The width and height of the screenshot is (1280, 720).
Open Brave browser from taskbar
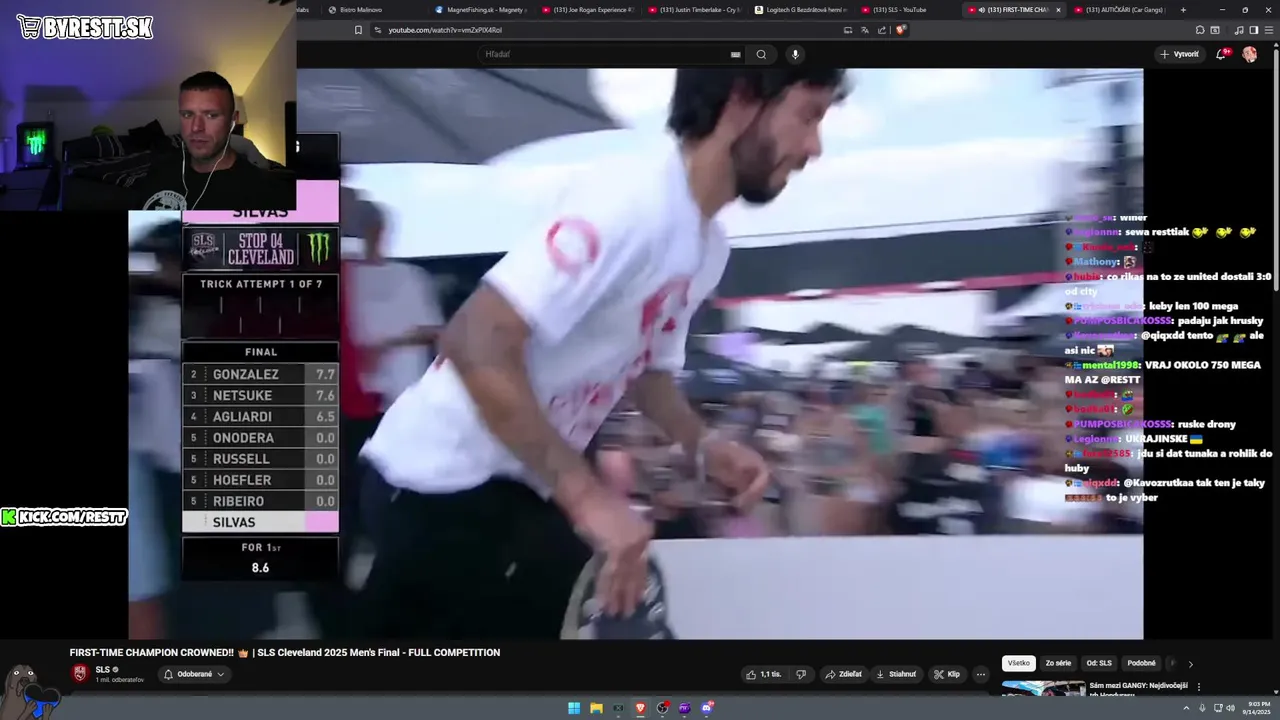point(641,708)
